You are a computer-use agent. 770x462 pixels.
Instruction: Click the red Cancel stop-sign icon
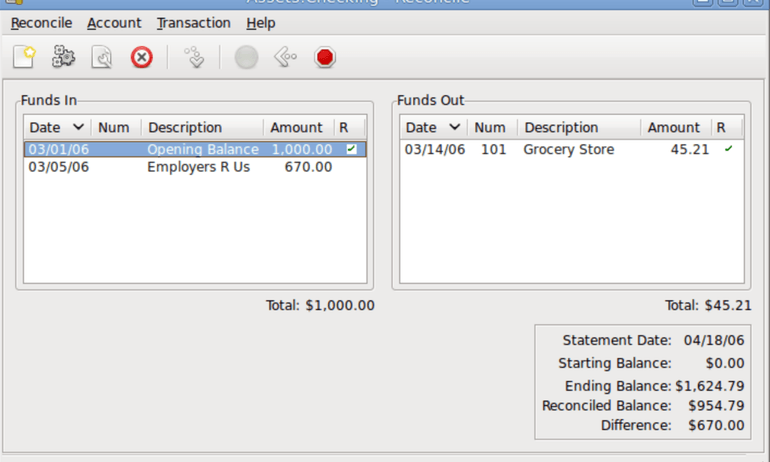point(324,58)
